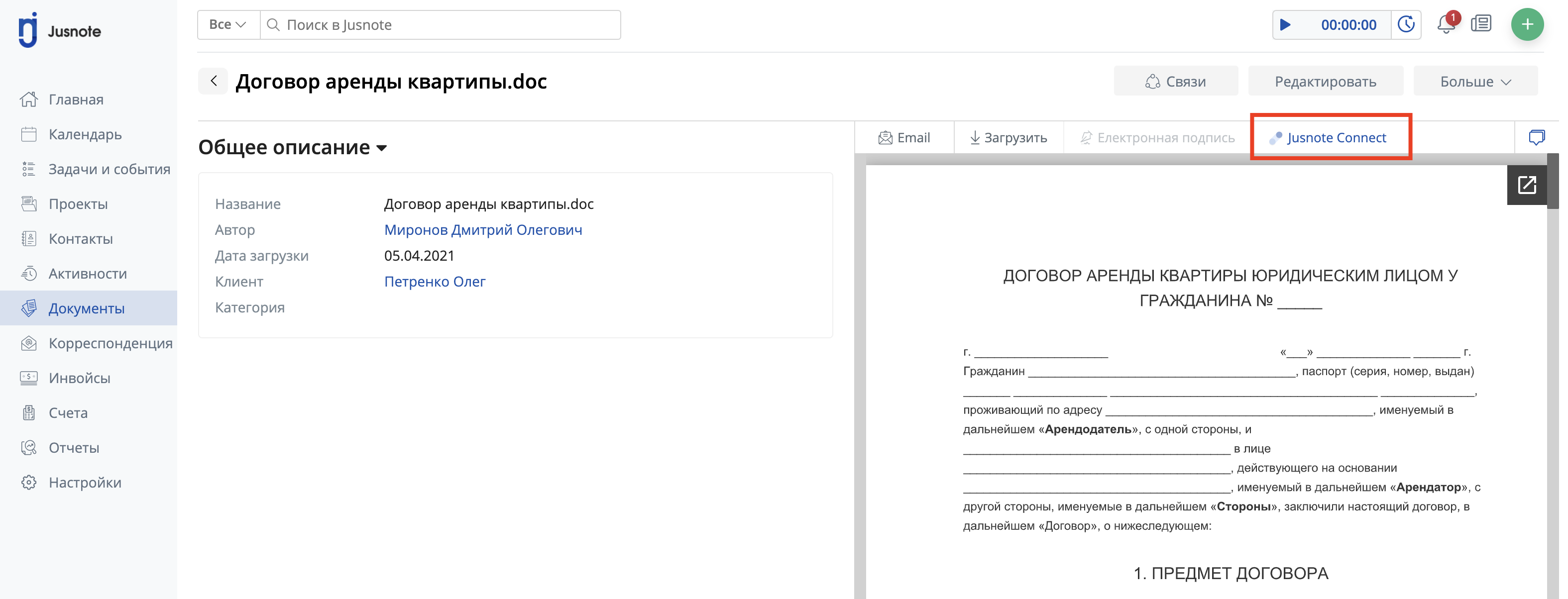Viewport: 1568px width, 599px height.
Task: Open the comments chat icon
Action: pyautogui.click(x=1536, y=137)
